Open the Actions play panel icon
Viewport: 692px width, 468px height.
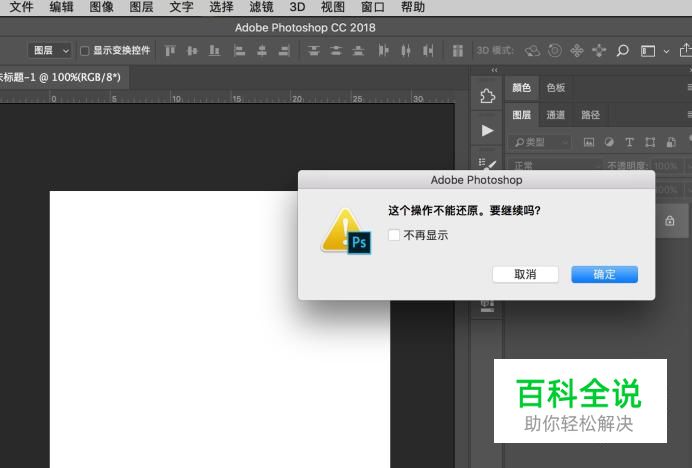487,131
